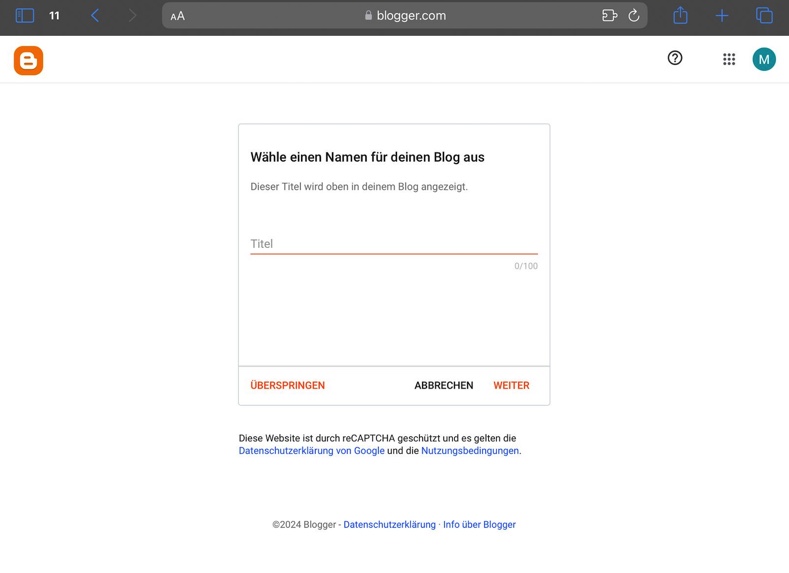Open a new tab with plus icon
The height and width of the screenshot is (573, 789).
click(x=722, y=16)
